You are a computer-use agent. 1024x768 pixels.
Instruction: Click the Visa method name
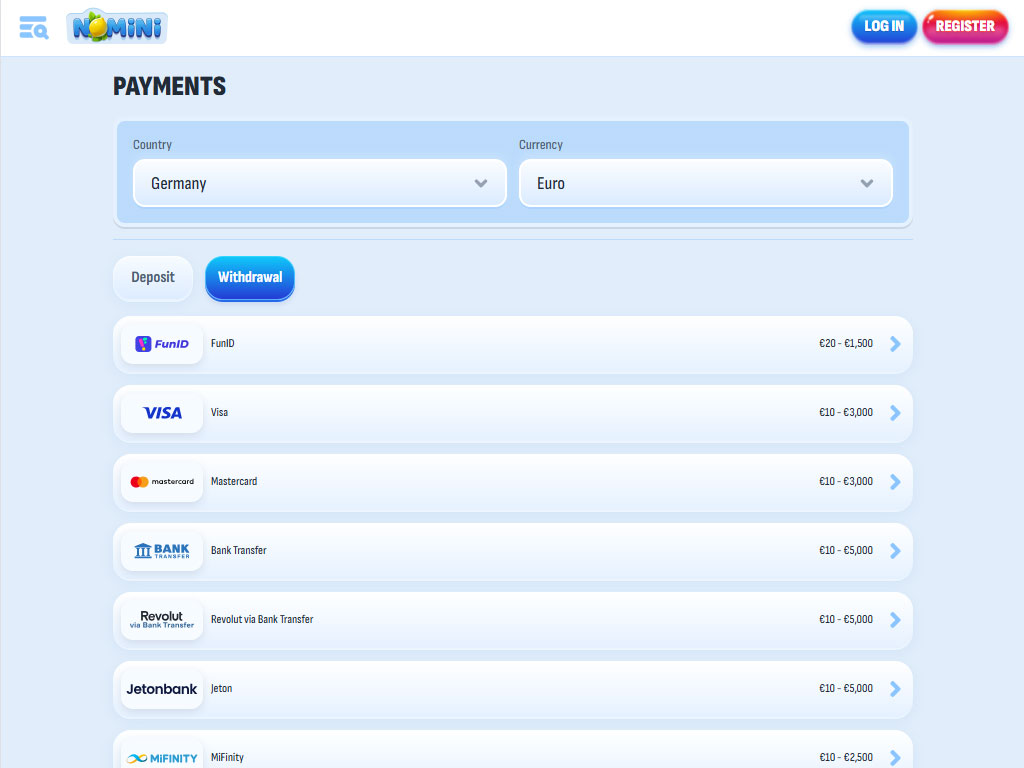(x=219, y=413)
